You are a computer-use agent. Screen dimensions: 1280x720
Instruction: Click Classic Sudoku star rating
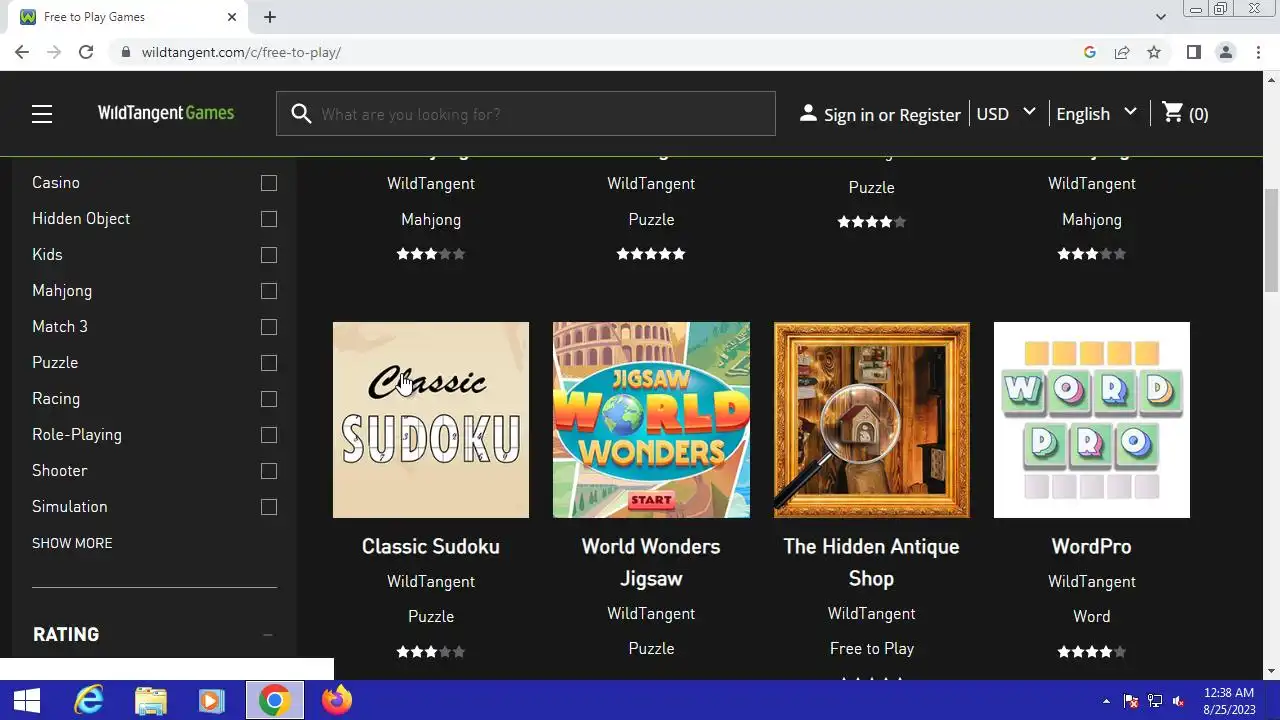click(x=431, y=652)
